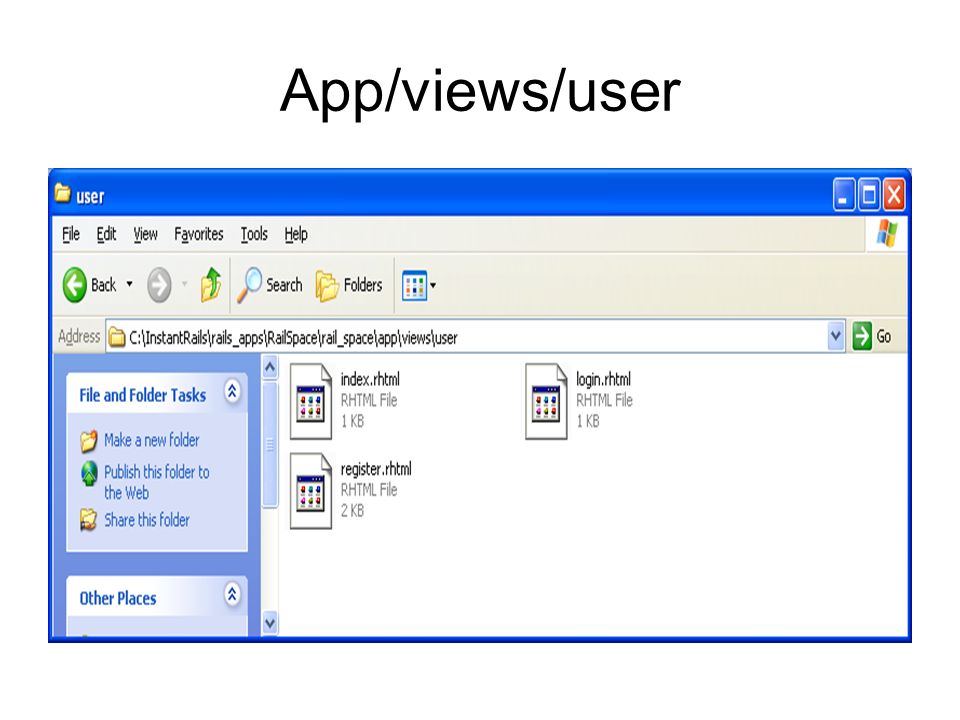
Task: Select the register.rhtml file name
Action: click(376, 470)
